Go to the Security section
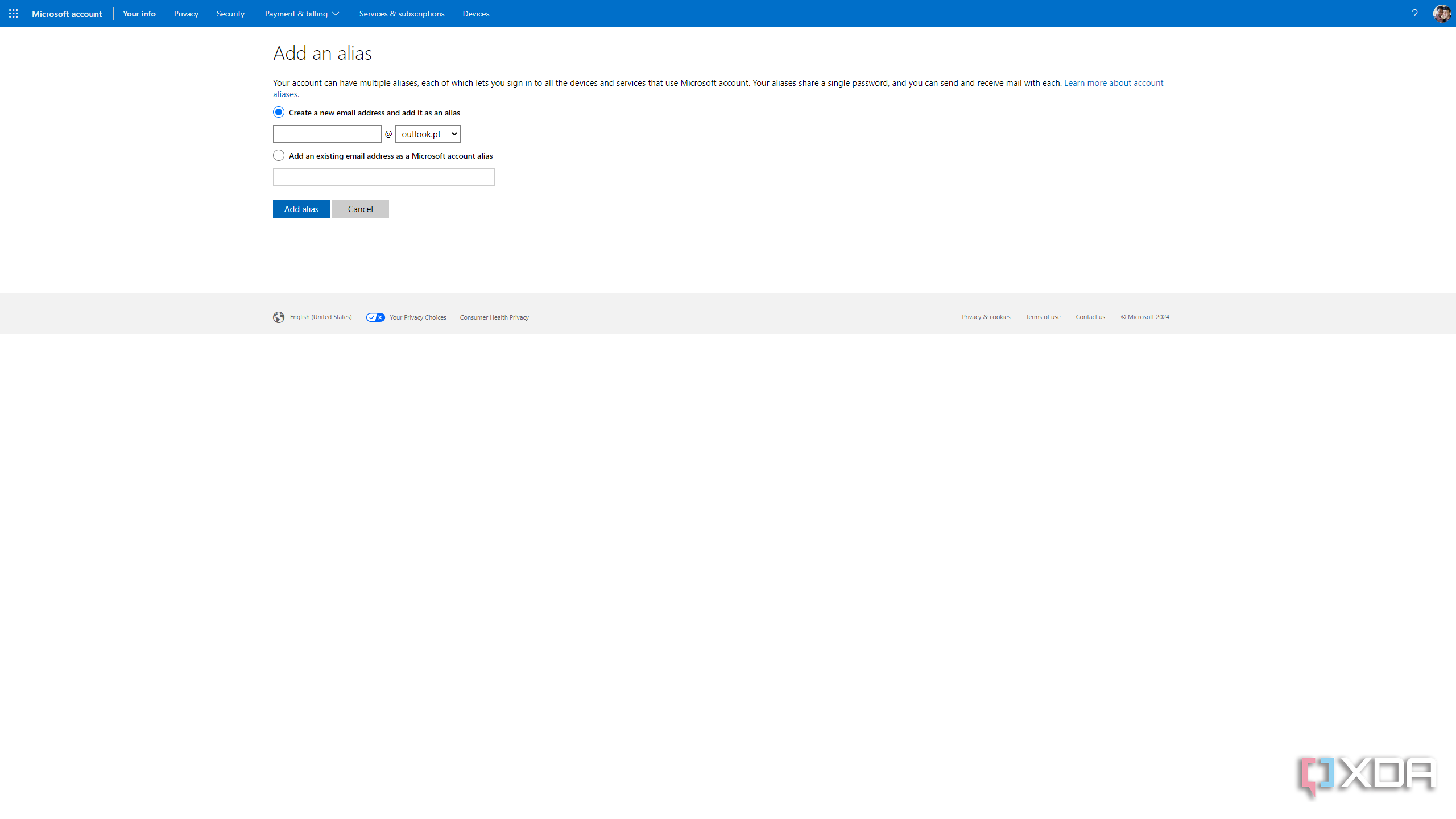This screenshot has width=1456, height=819. [x=230, y=14]
